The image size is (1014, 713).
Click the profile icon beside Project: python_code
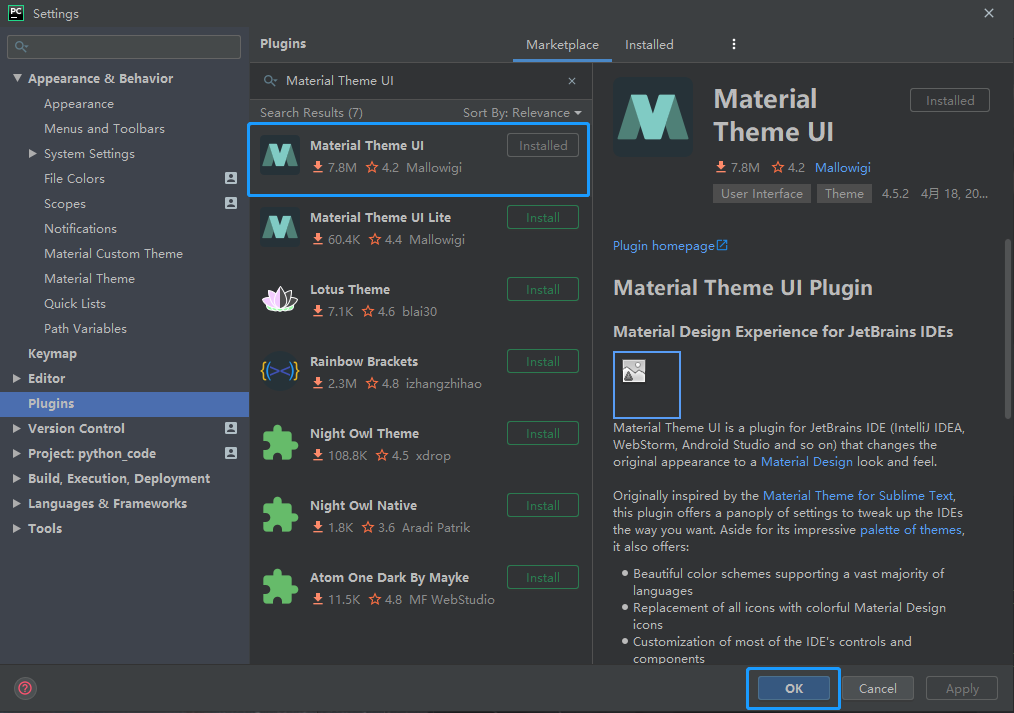pos(231,453)
